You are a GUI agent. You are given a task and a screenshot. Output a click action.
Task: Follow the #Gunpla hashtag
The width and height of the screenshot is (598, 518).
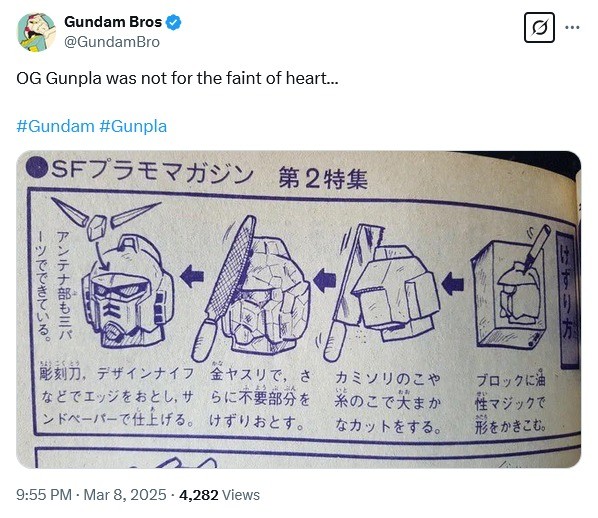click(133, 126)
